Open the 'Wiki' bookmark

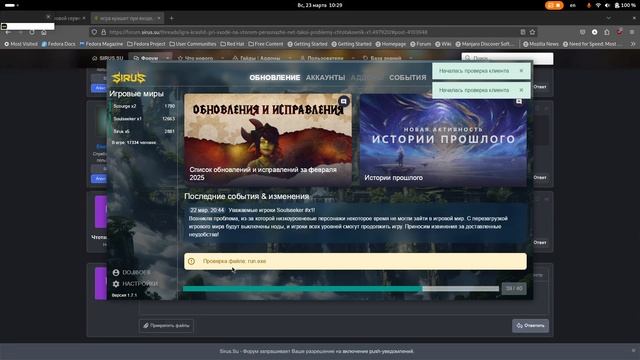tap(443, 44)
